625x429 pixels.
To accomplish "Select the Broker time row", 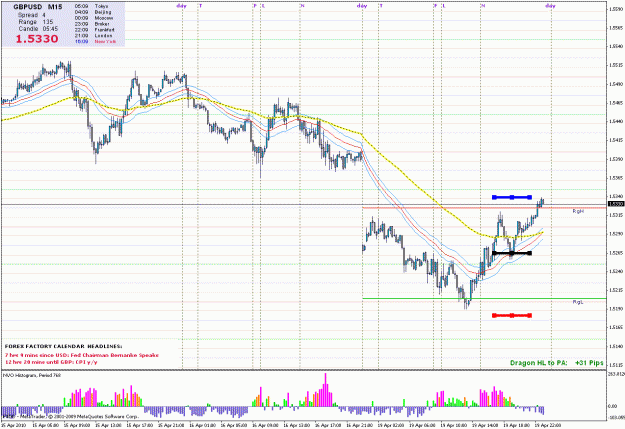I will (x=92, y=24).
